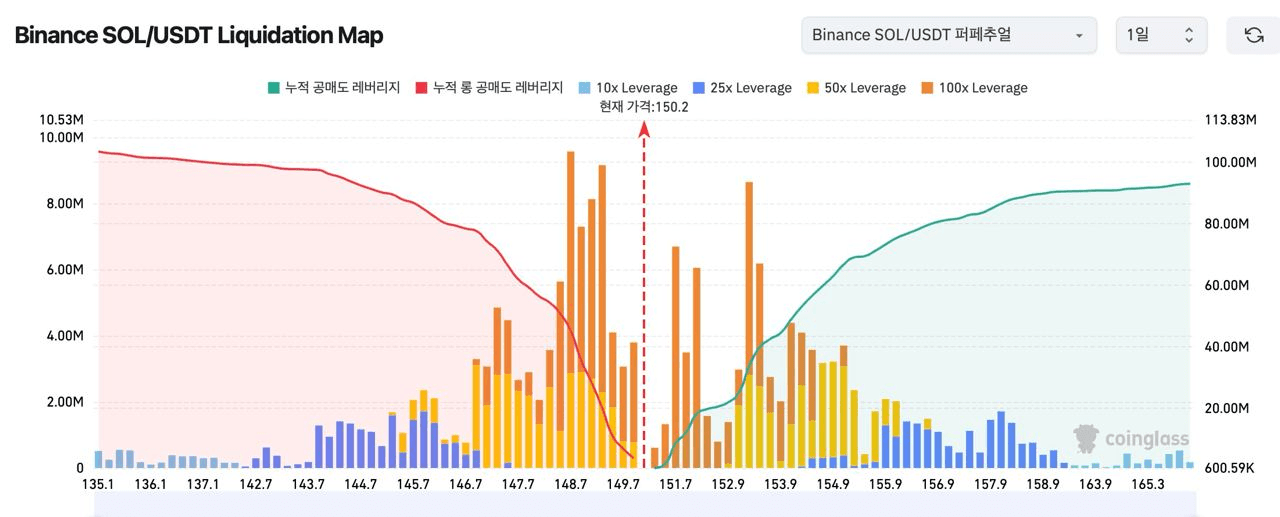
Task: Click the right axis value 100.00M
Action: pos(1230,162)
